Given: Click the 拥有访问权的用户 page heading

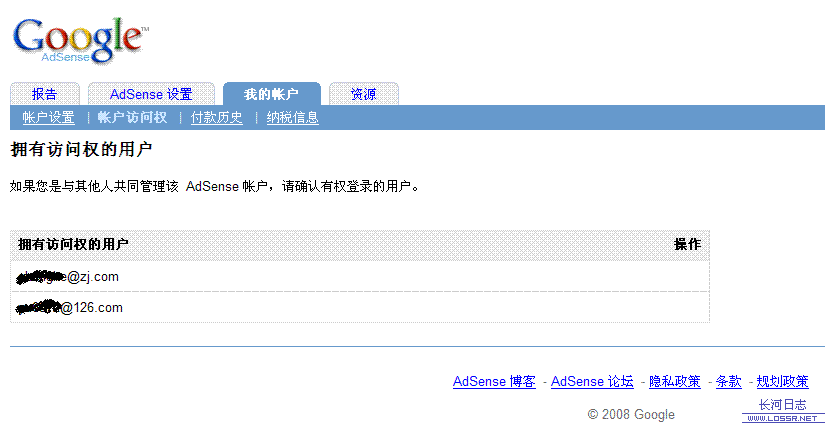Looking at the screenshot, I should pyautogui.click(x=81, y=149).
